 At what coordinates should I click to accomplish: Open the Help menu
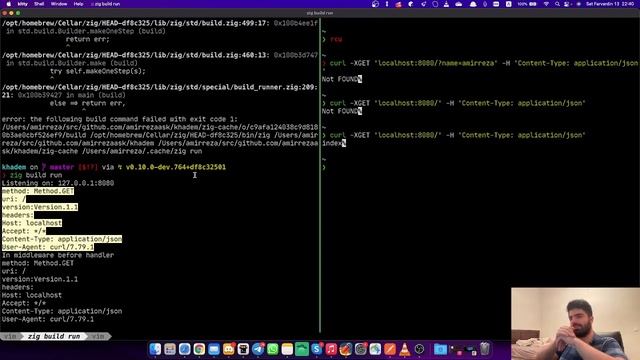pyautogui.click(x=78, y=4)
